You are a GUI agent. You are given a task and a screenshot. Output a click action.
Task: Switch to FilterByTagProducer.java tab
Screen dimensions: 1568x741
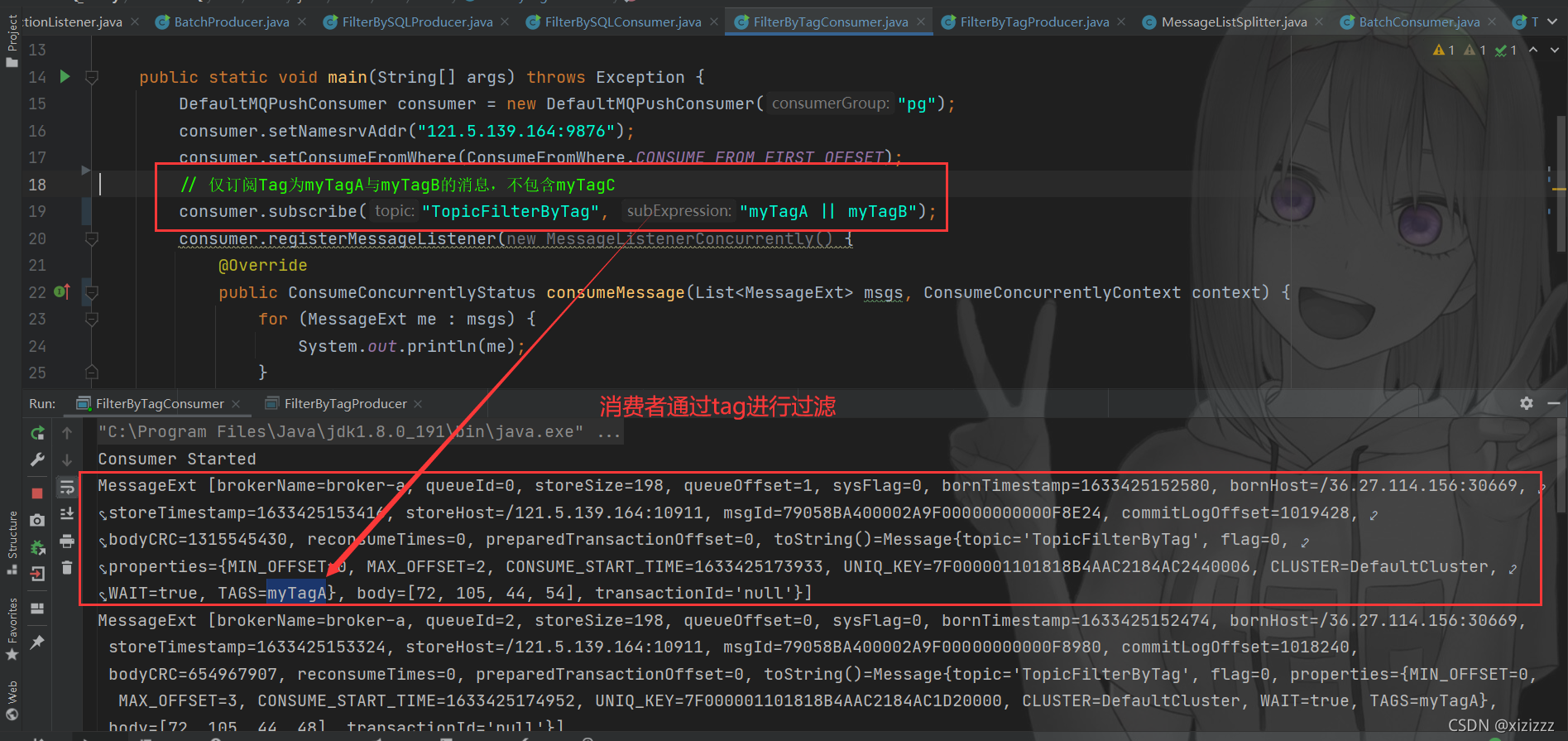tap(1034, 22)
